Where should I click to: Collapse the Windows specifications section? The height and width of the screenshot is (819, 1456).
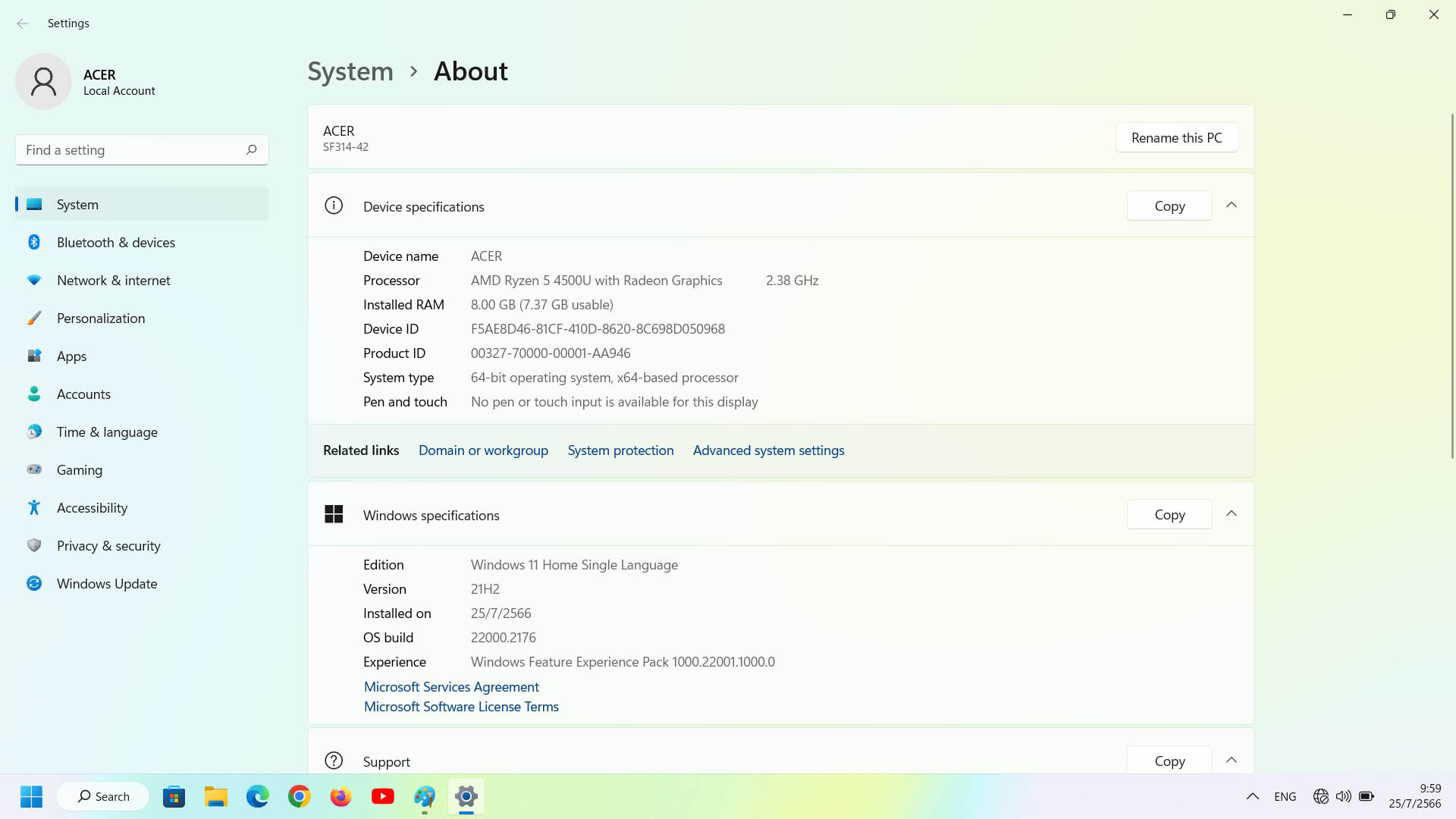point(1232,514)
